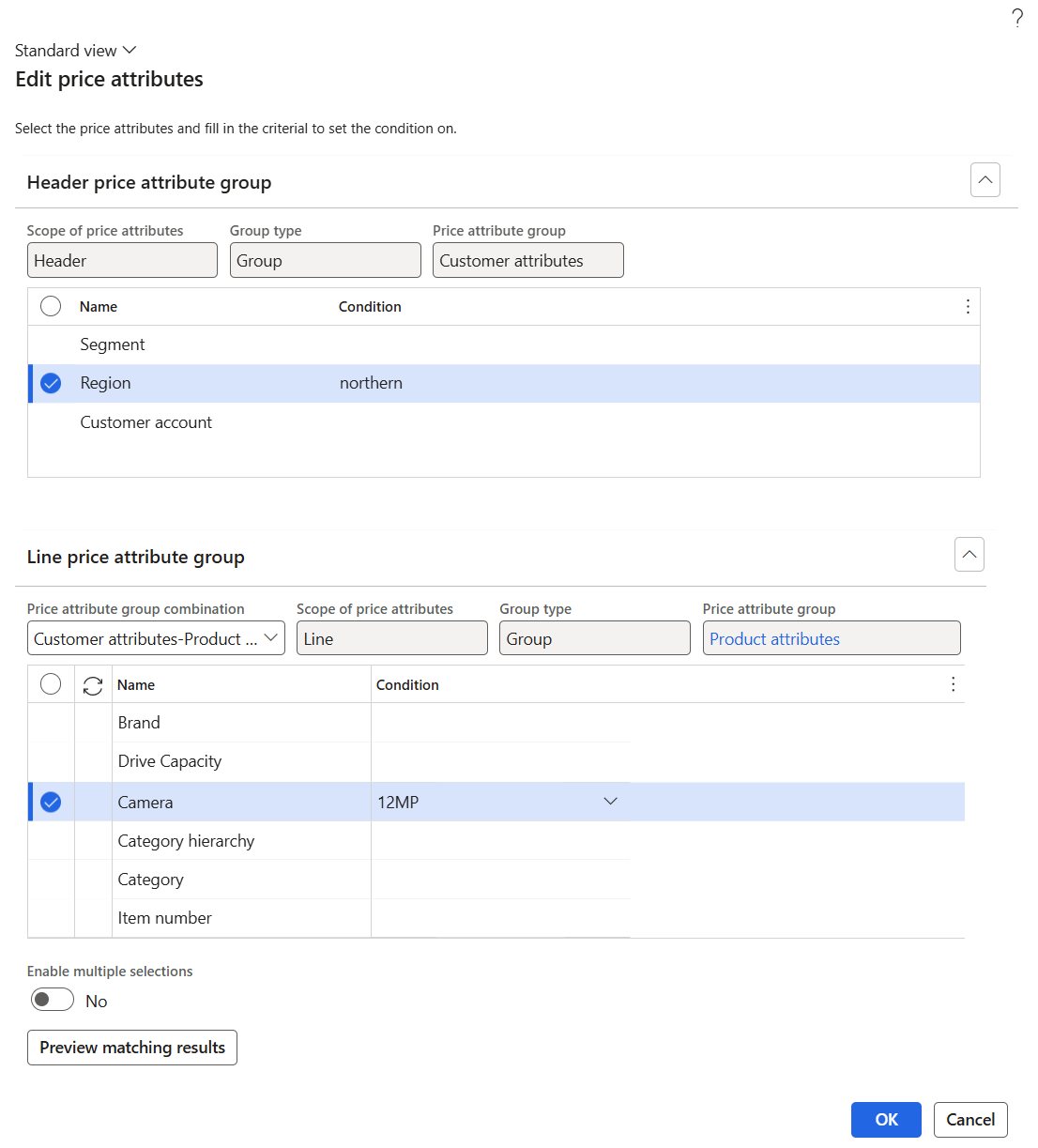Image resolution: width=1038 pixels, height=1148 pixels.
Task: Click the Brand condition cell
Action: [x=500, y=723]
